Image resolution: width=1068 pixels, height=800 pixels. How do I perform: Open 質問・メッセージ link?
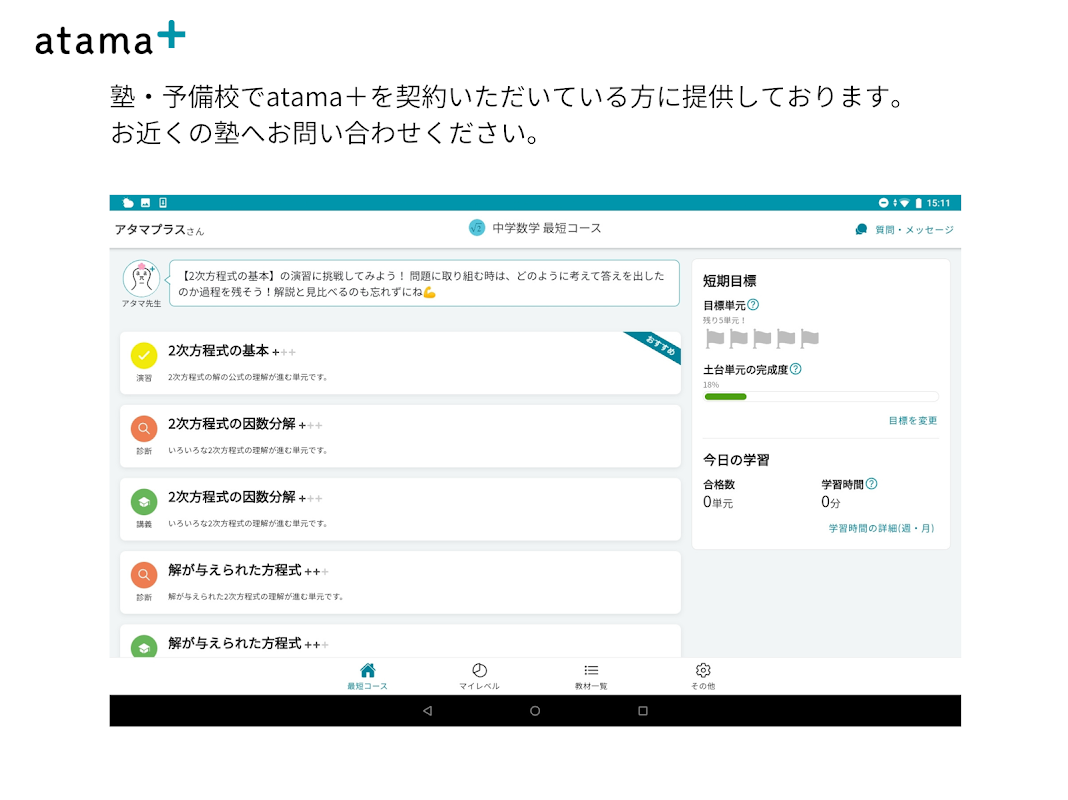(x=913, y=229)
